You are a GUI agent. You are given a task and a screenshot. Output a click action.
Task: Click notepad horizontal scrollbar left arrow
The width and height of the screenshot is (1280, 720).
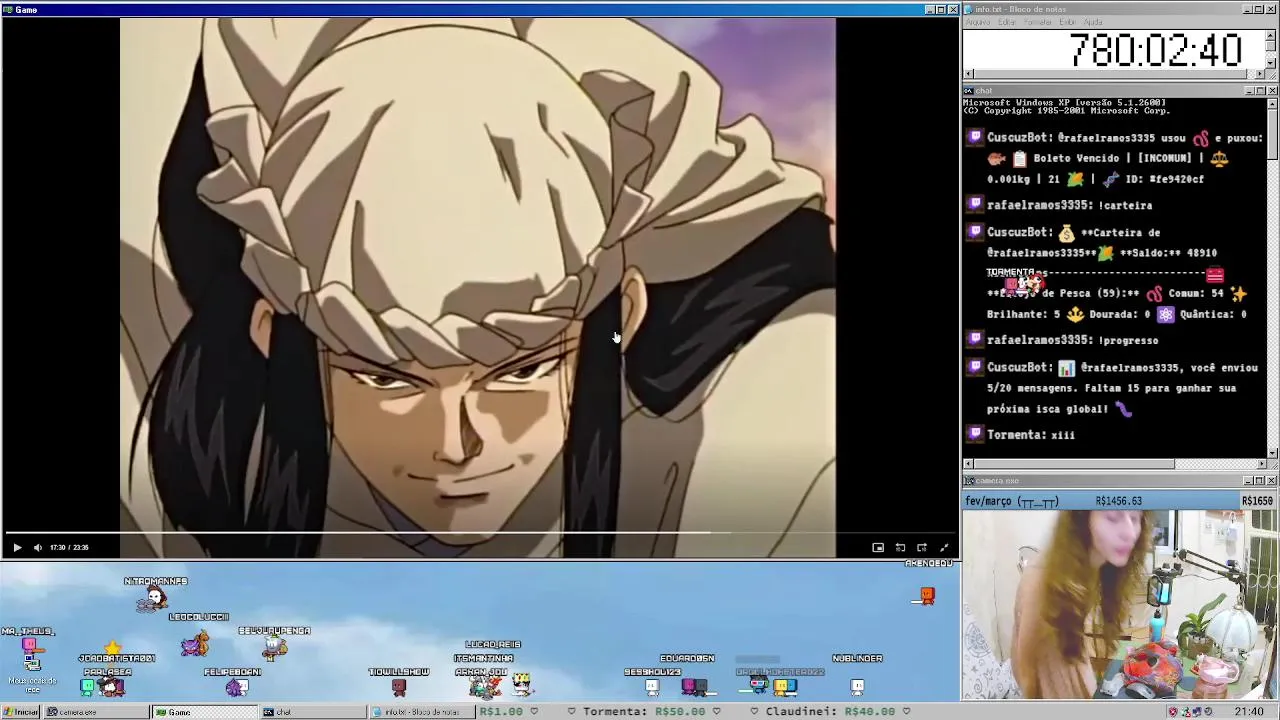[968, 73]
